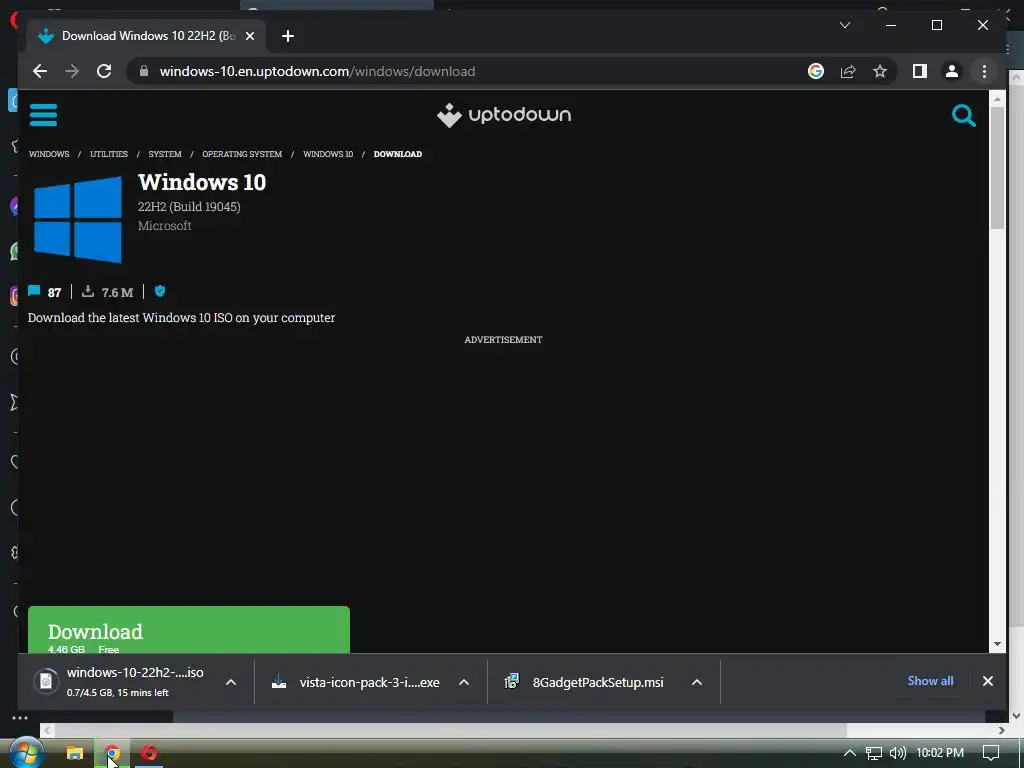Click the Windows 10 title heading
The width and height of the screenshot is (1024, 768).
[x=202, y=182]
